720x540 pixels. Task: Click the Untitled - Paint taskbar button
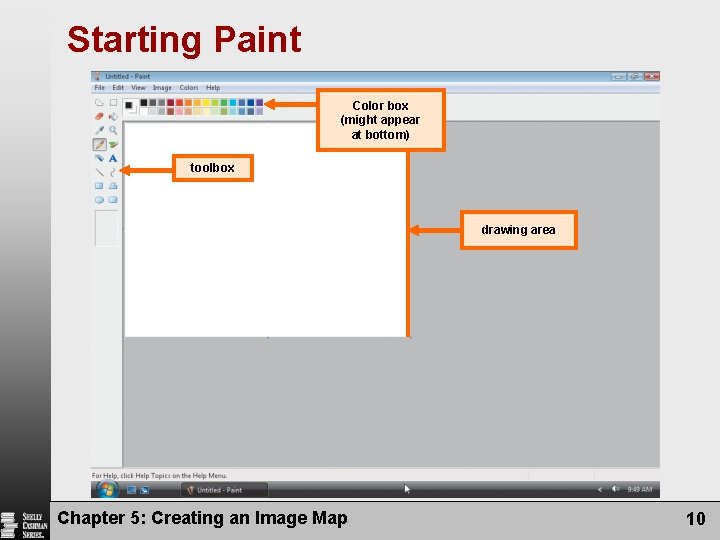coord(225,490)
